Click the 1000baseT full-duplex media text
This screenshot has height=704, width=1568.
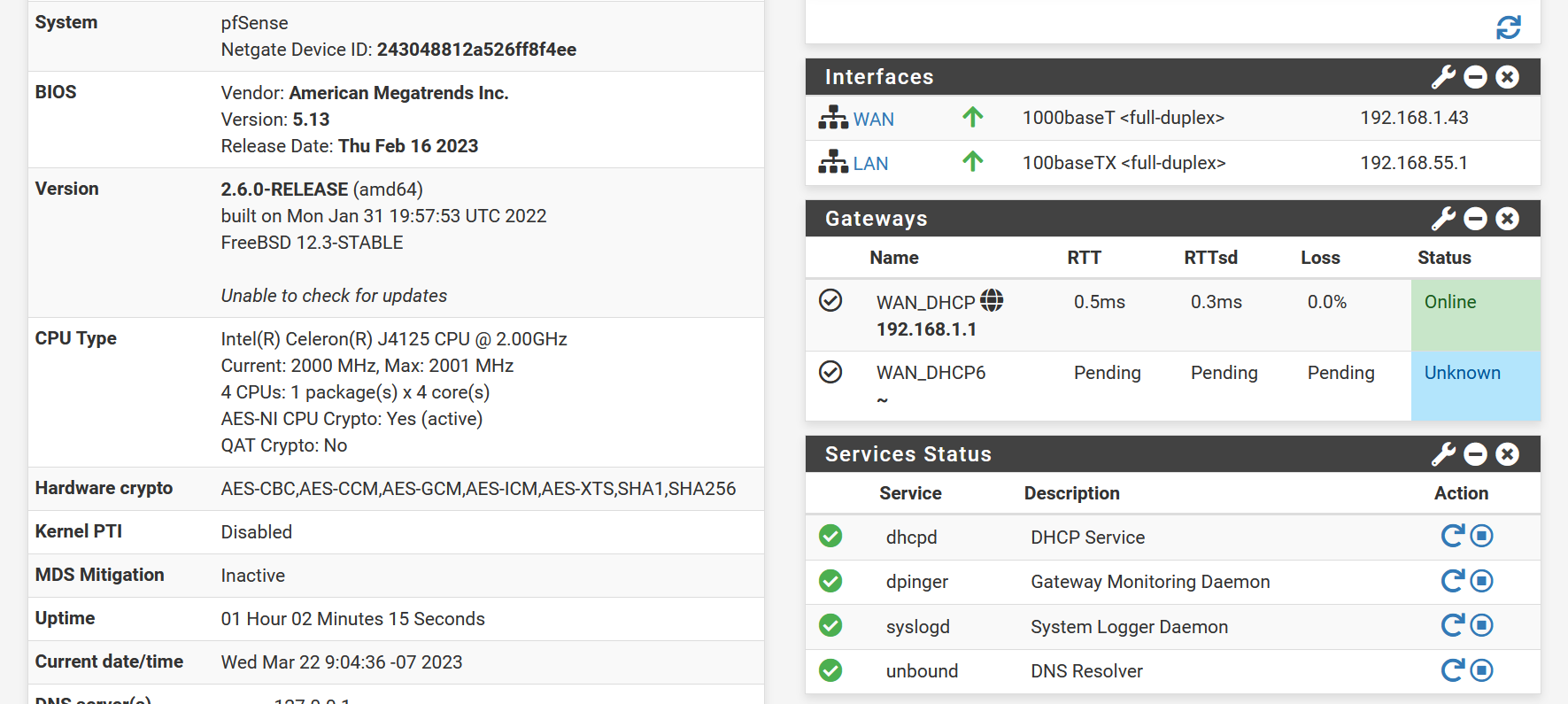coord(1123,118)
